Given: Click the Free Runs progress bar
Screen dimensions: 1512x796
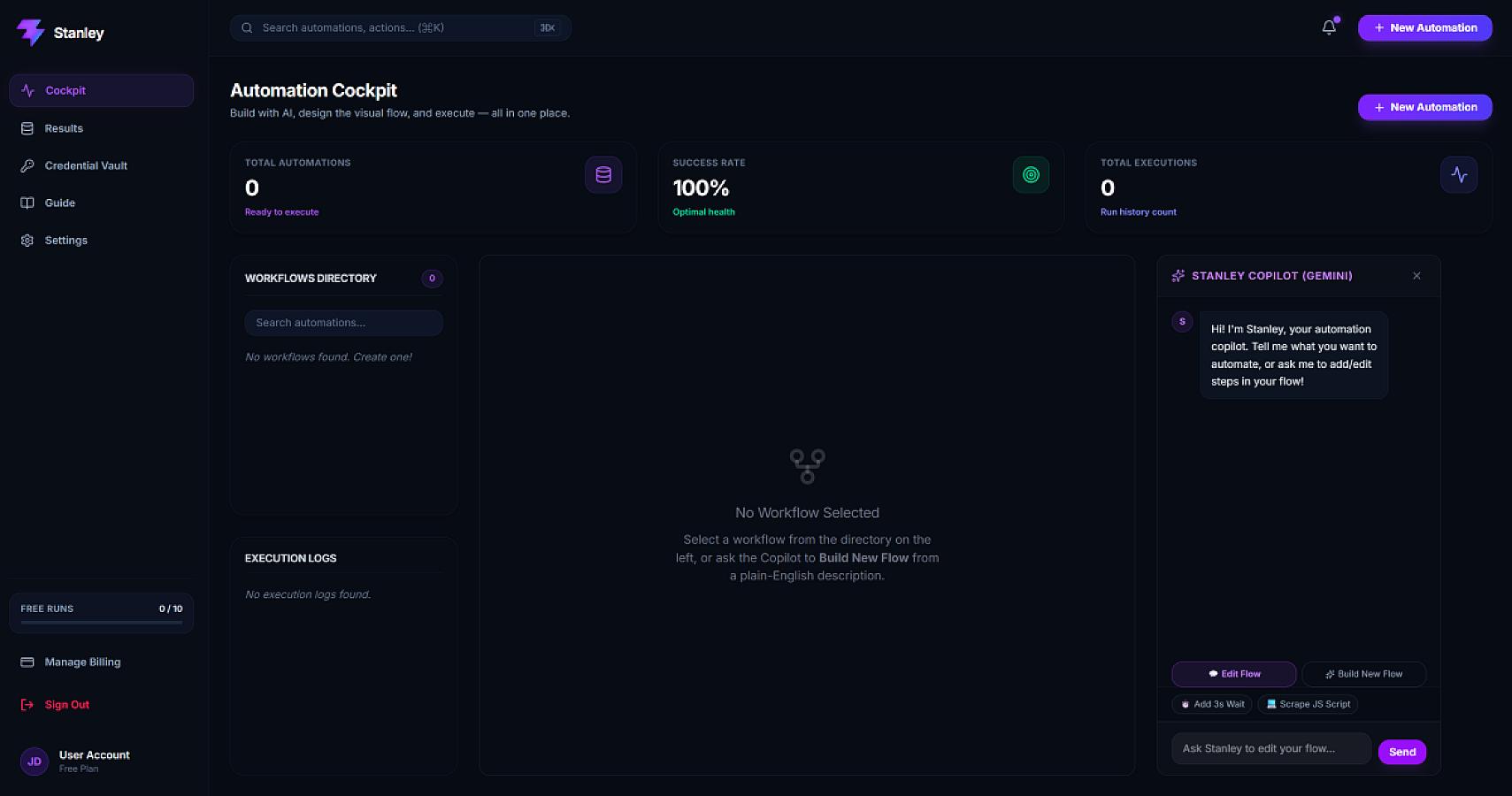Looking at the screenshot, I should point(102,623).
